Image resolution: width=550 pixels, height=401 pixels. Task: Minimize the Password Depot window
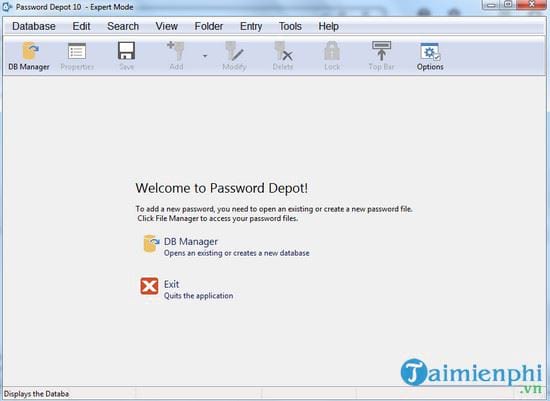(x=491, y=5)
